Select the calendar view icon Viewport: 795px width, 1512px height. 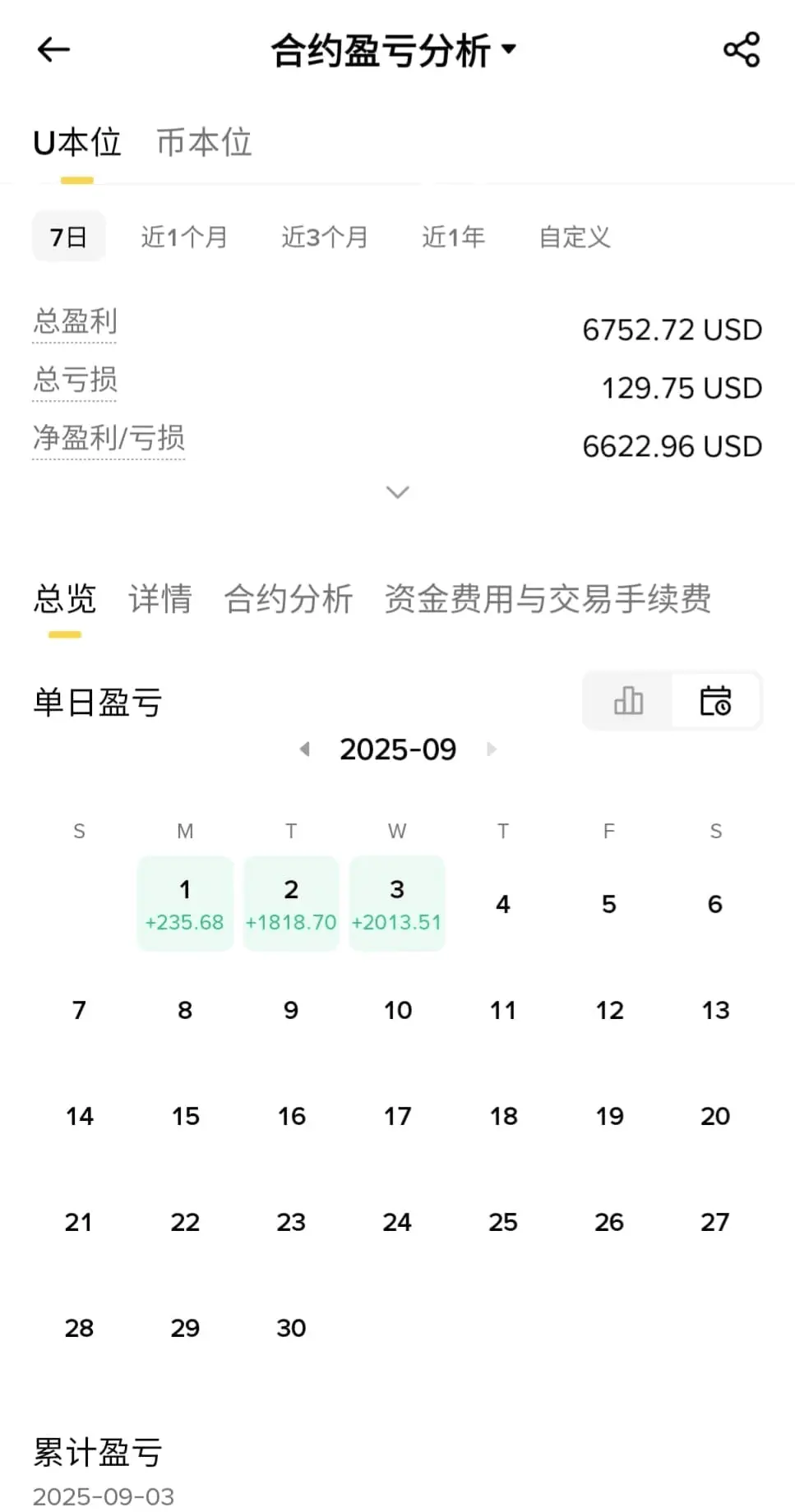pos(715,701)
